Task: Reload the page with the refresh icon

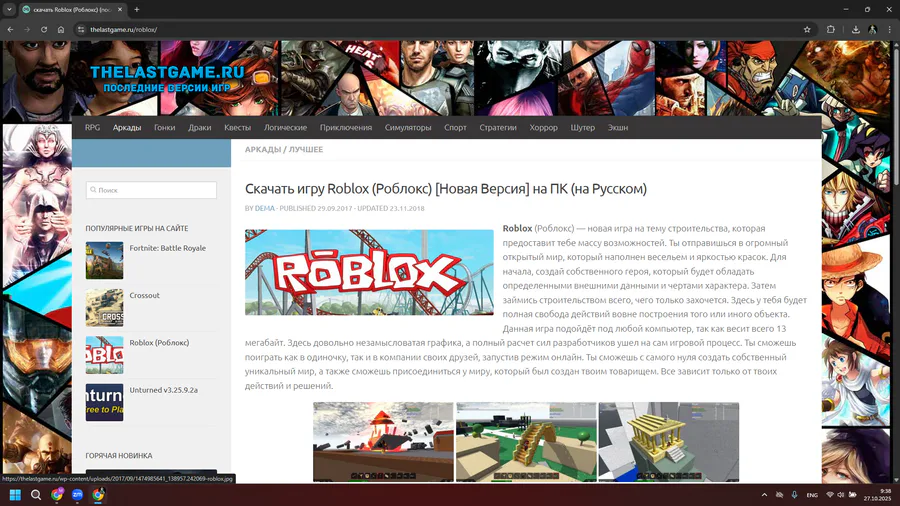Action: pyautogui.click(x=44, y=29)
